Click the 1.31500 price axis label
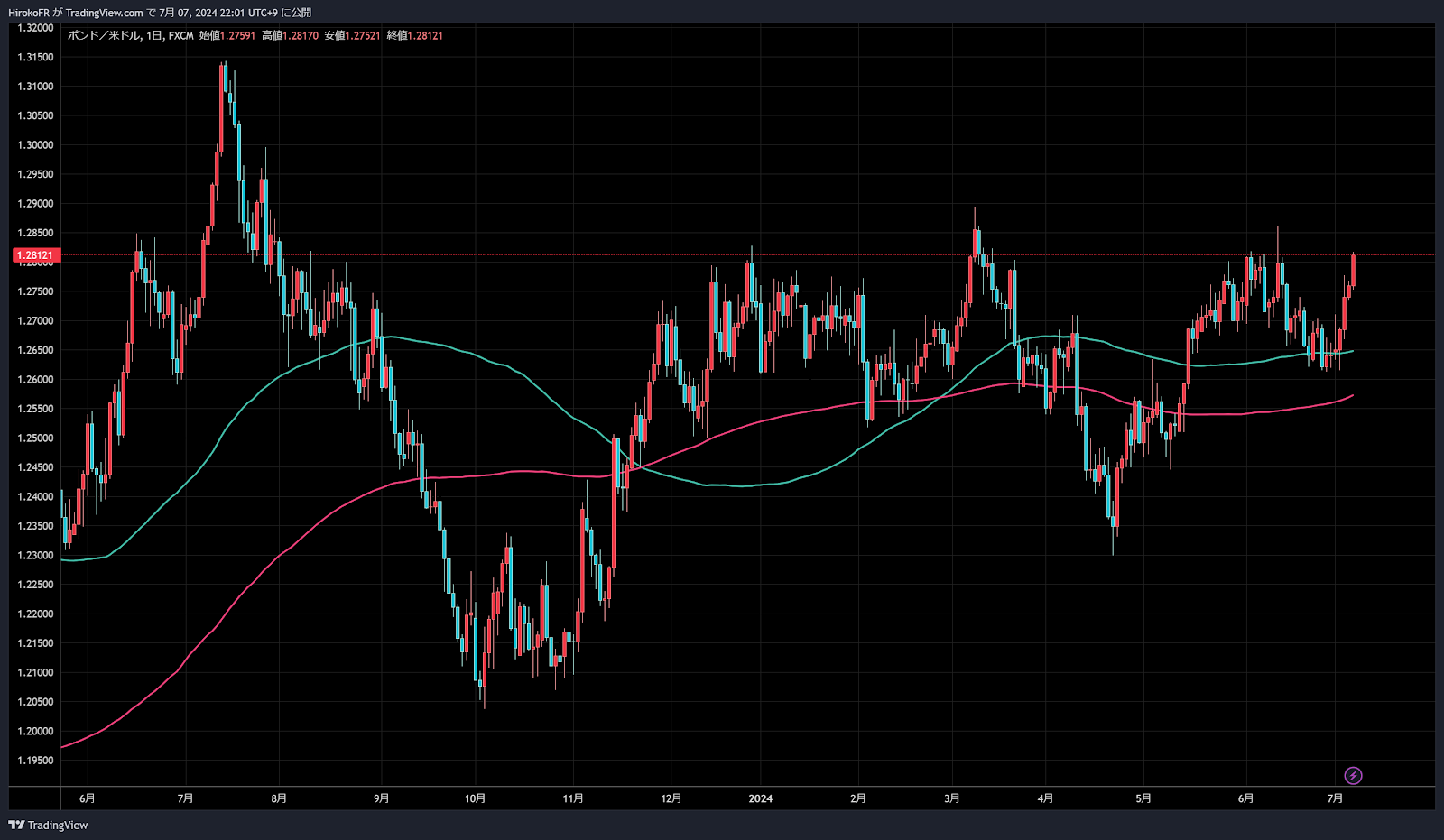This screenshot has height=840, width=1444. [x=35, y=57]
